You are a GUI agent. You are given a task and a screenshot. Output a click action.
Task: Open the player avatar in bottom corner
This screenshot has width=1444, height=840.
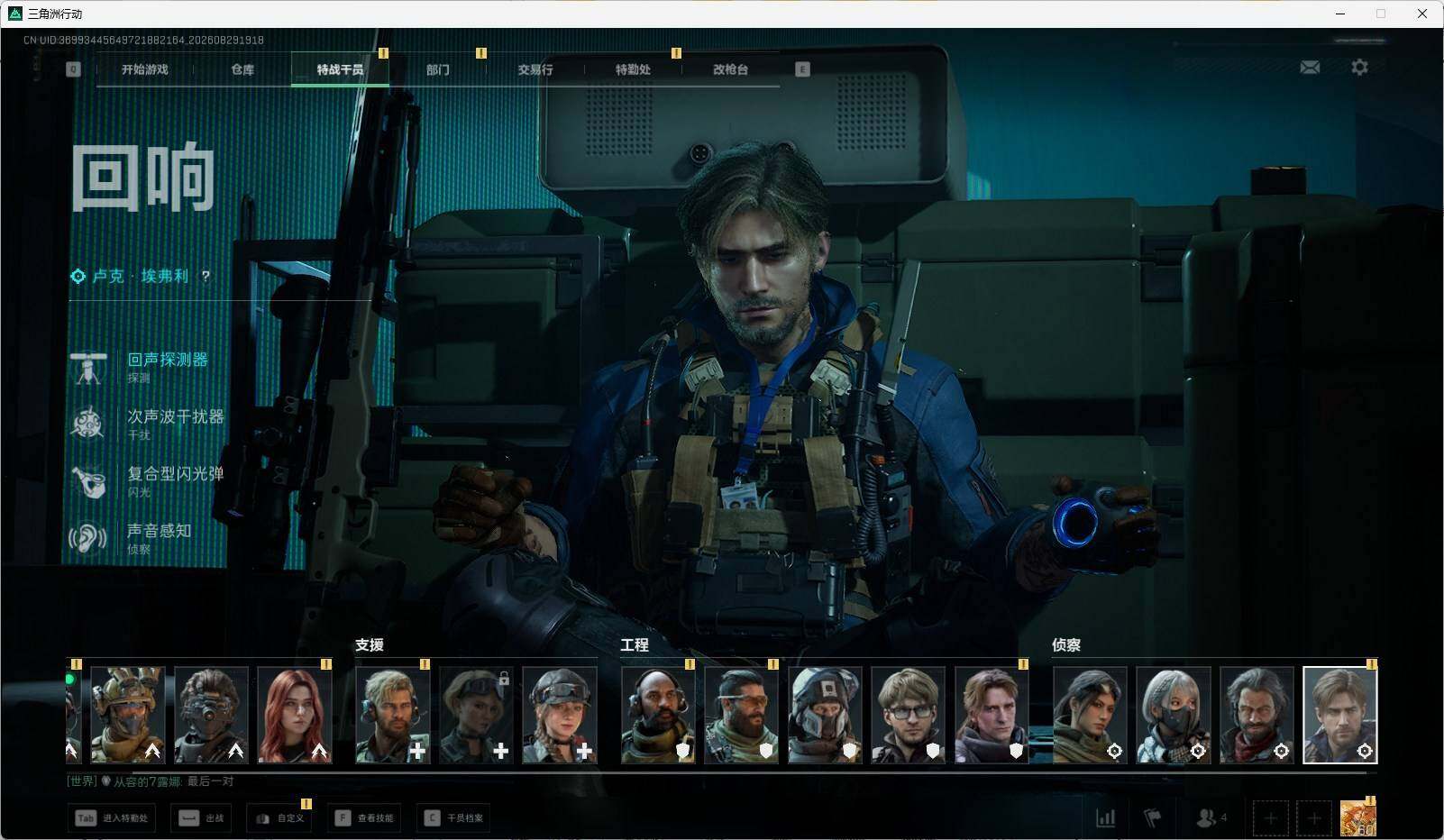[x=1357, y=817]
